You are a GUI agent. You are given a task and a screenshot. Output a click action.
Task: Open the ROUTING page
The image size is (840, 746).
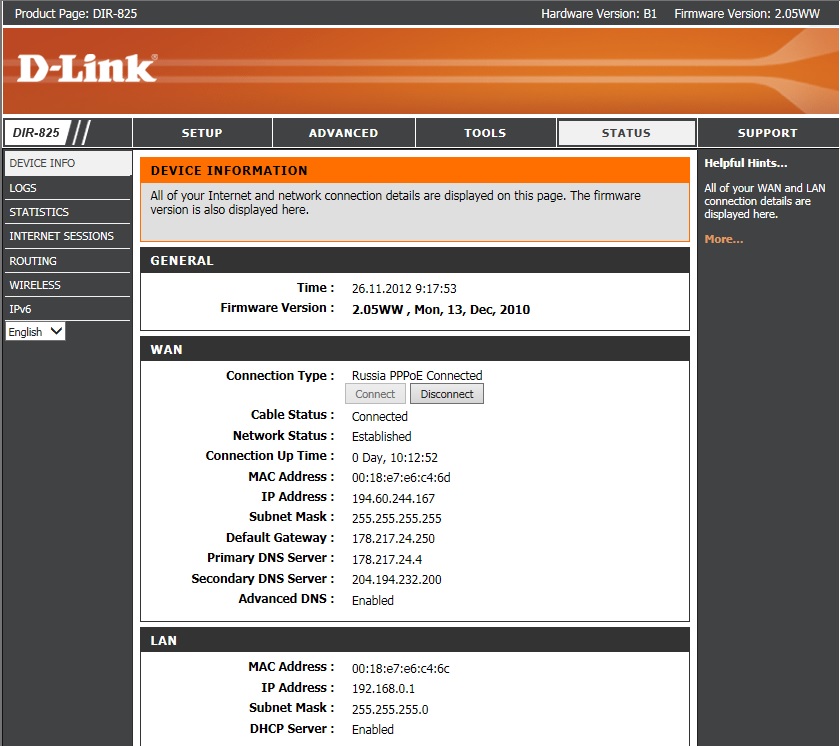(68, 261)
